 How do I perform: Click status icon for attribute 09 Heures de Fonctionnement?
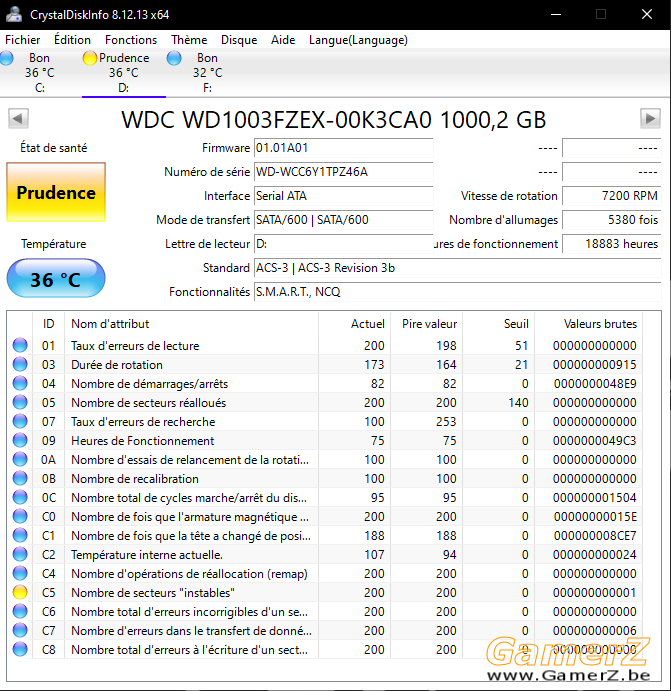click(20, 440)
